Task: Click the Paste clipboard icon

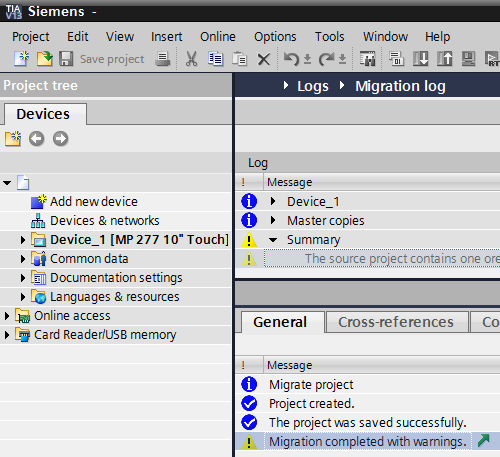Action: [239, 59]
